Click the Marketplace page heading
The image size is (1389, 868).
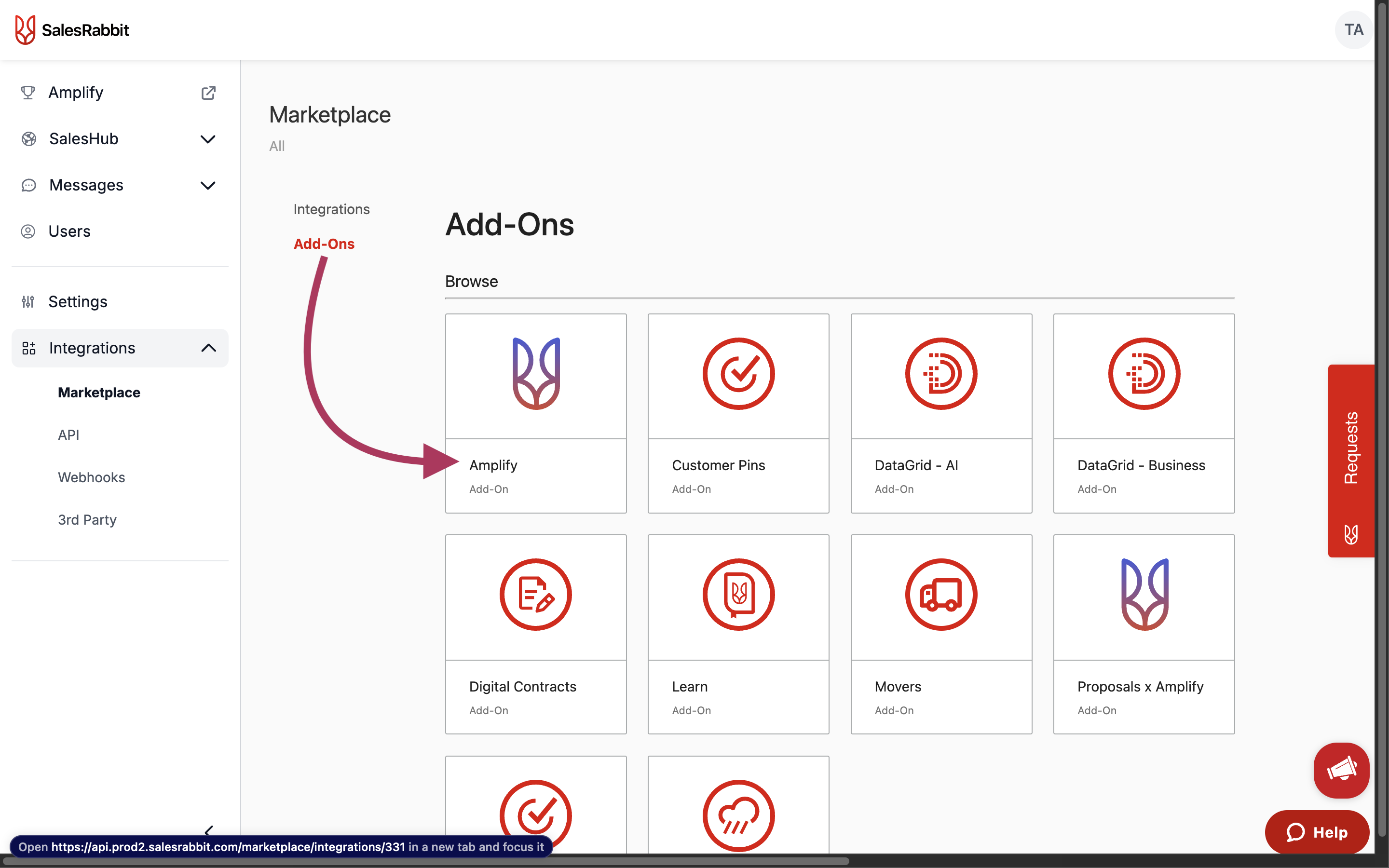330,115
